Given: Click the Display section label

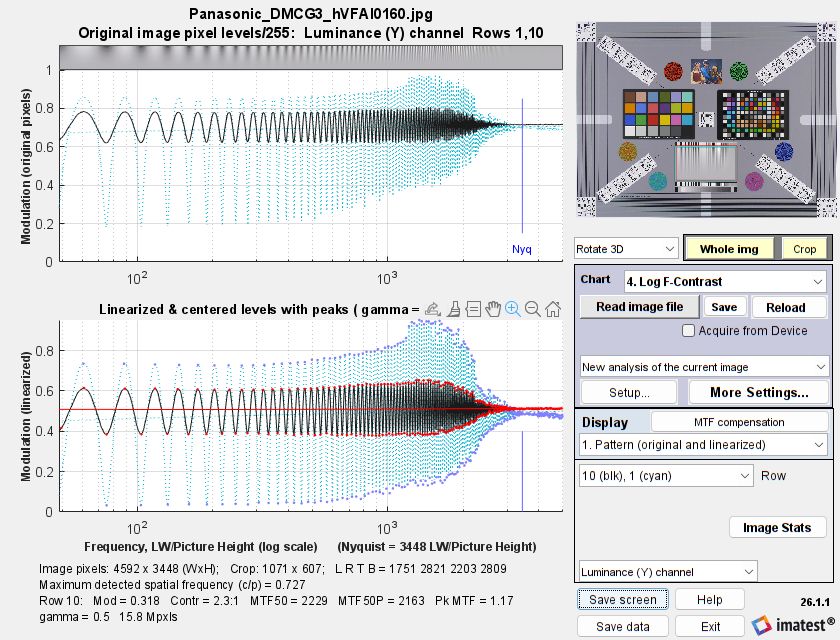Looking at the screenshot, I should (x=605, y=423).
